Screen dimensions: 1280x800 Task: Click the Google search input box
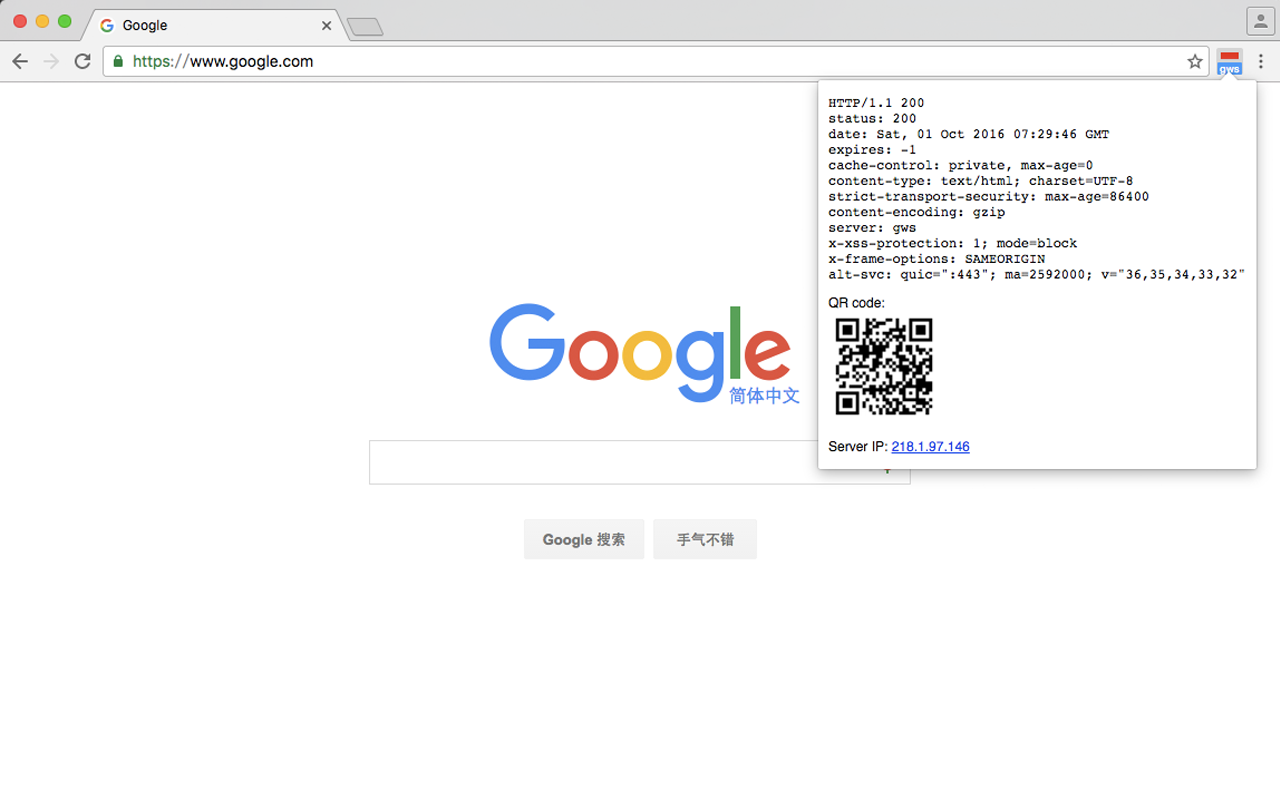(639, 462)
